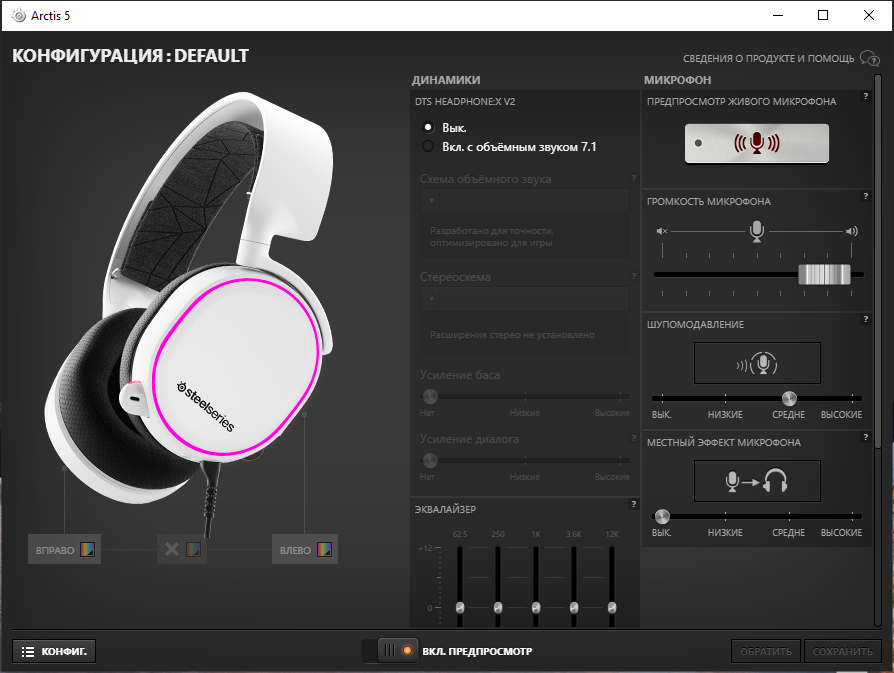Click equalizer 1K band handle
894x673 pixels.
536,607
